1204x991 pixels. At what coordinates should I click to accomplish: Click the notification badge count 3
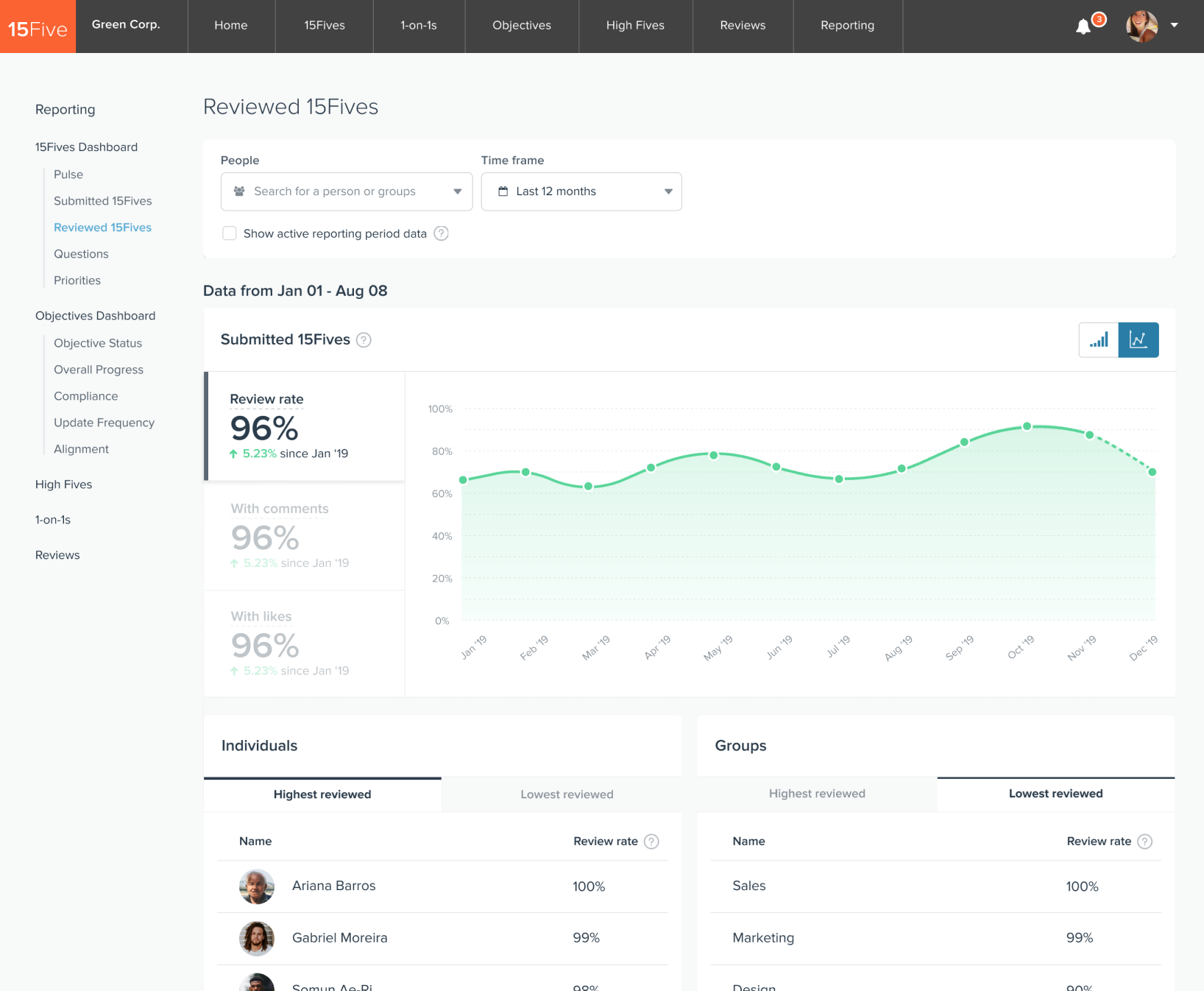[x=1099, y=19]
